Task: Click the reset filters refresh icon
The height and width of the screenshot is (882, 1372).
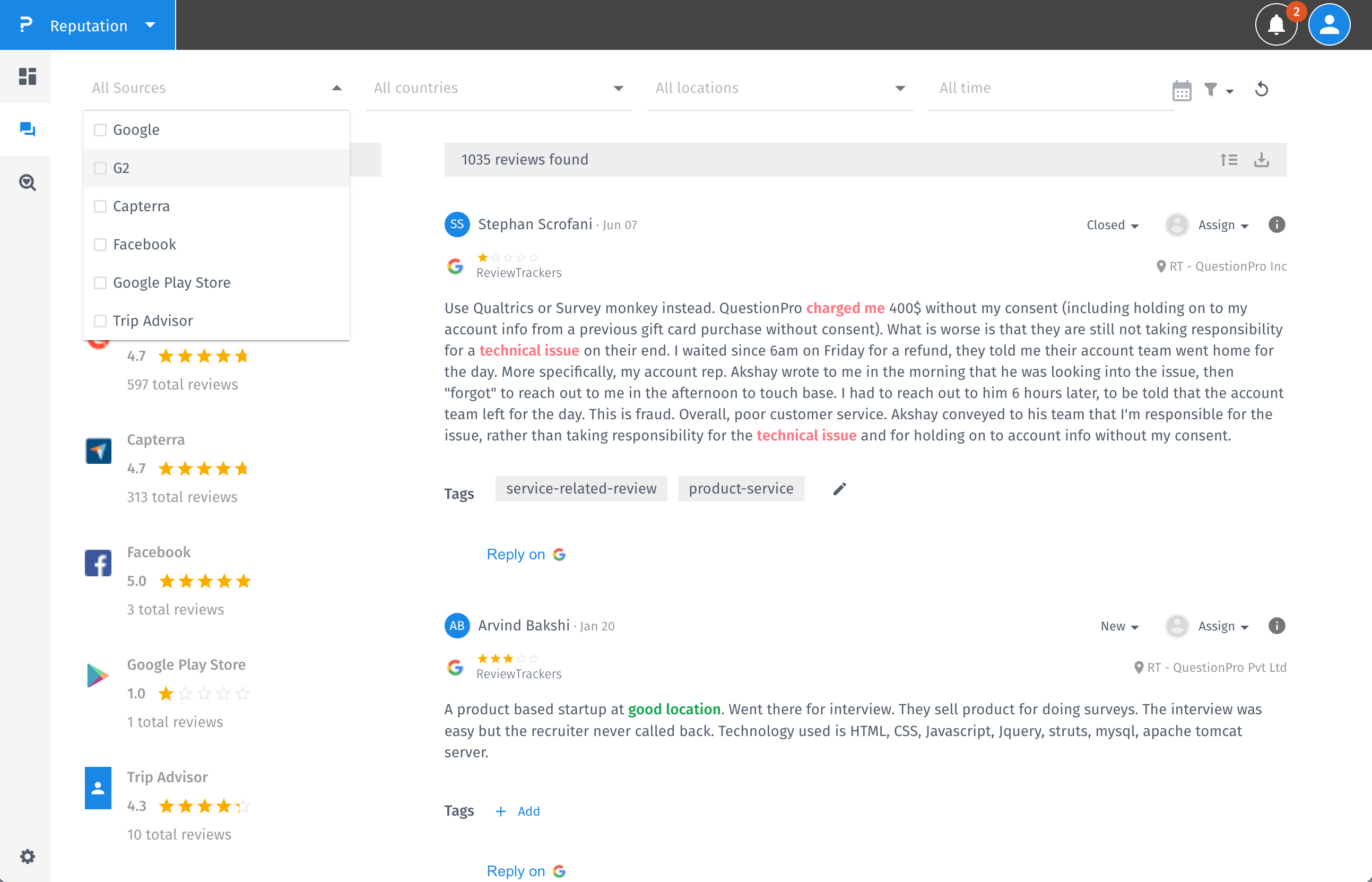Action: (1262, 89)
